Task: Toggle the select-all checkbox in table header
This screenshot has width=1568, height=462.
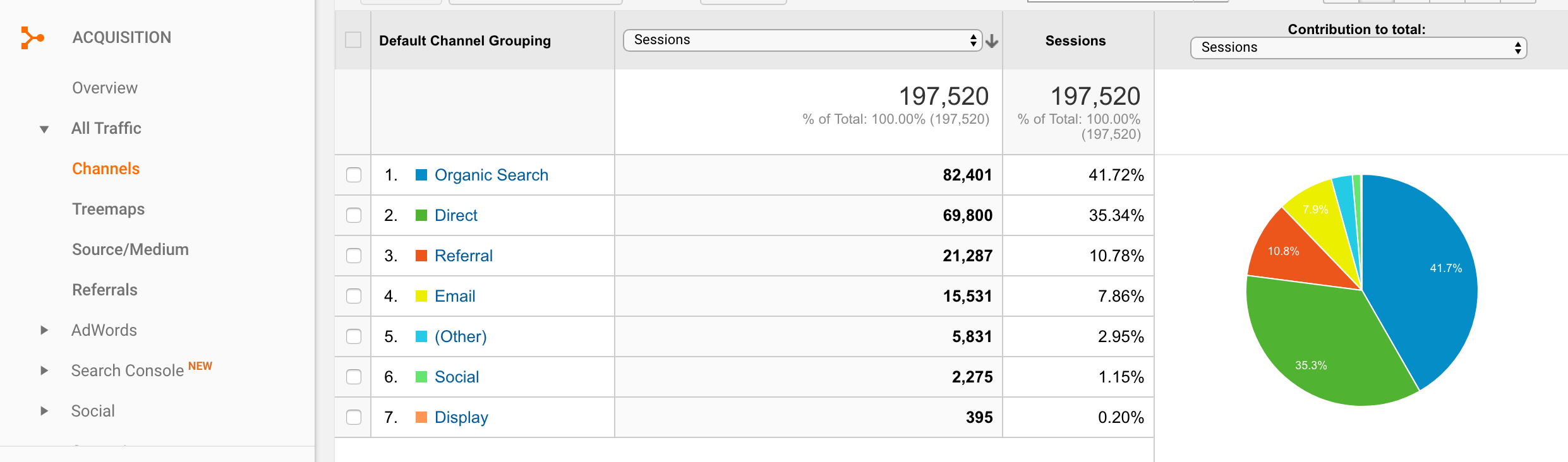Action: pos(353,40)
